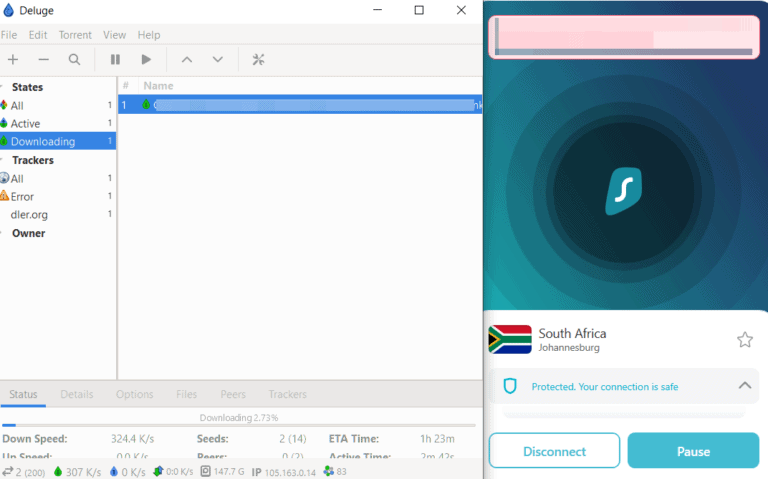Move torrent down in the queue
This screenshot has height=479, width=768.
point(217,60)
